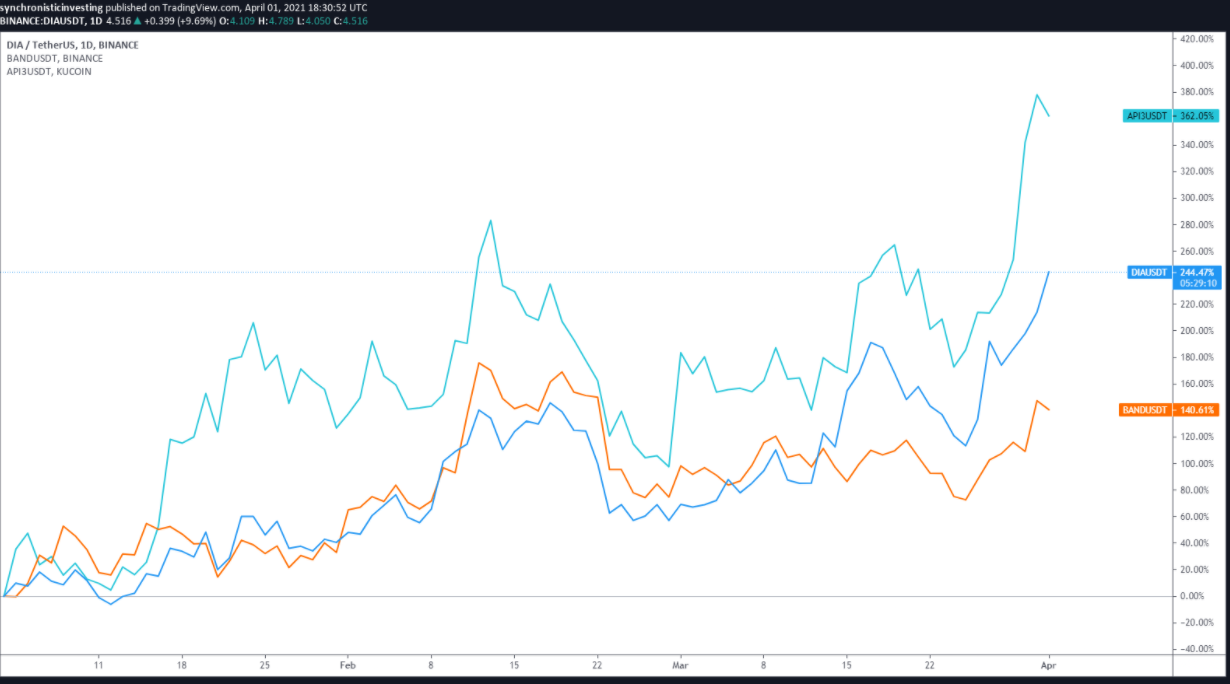Click the 220.00% axis label
The image size is (1230, 684).
[1197, 304]
